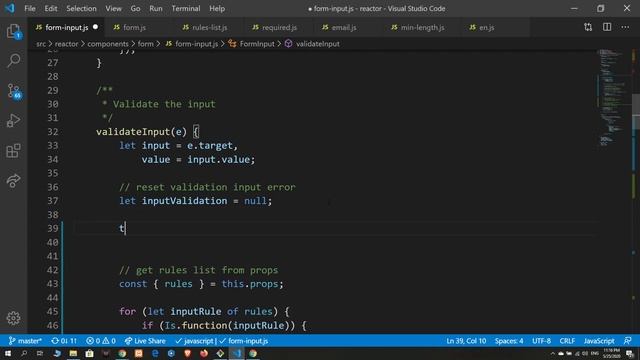Split the editor to the right

coord(607,27)
